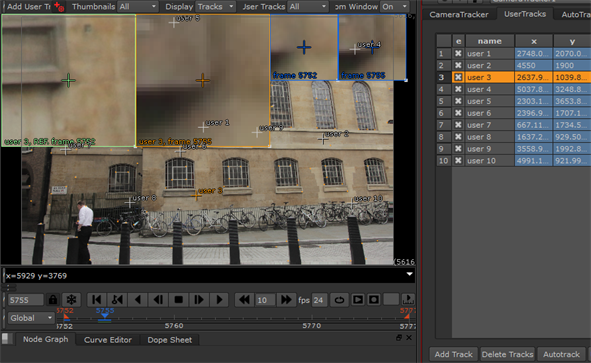Open the Thumbnails All dropdown

138,6
